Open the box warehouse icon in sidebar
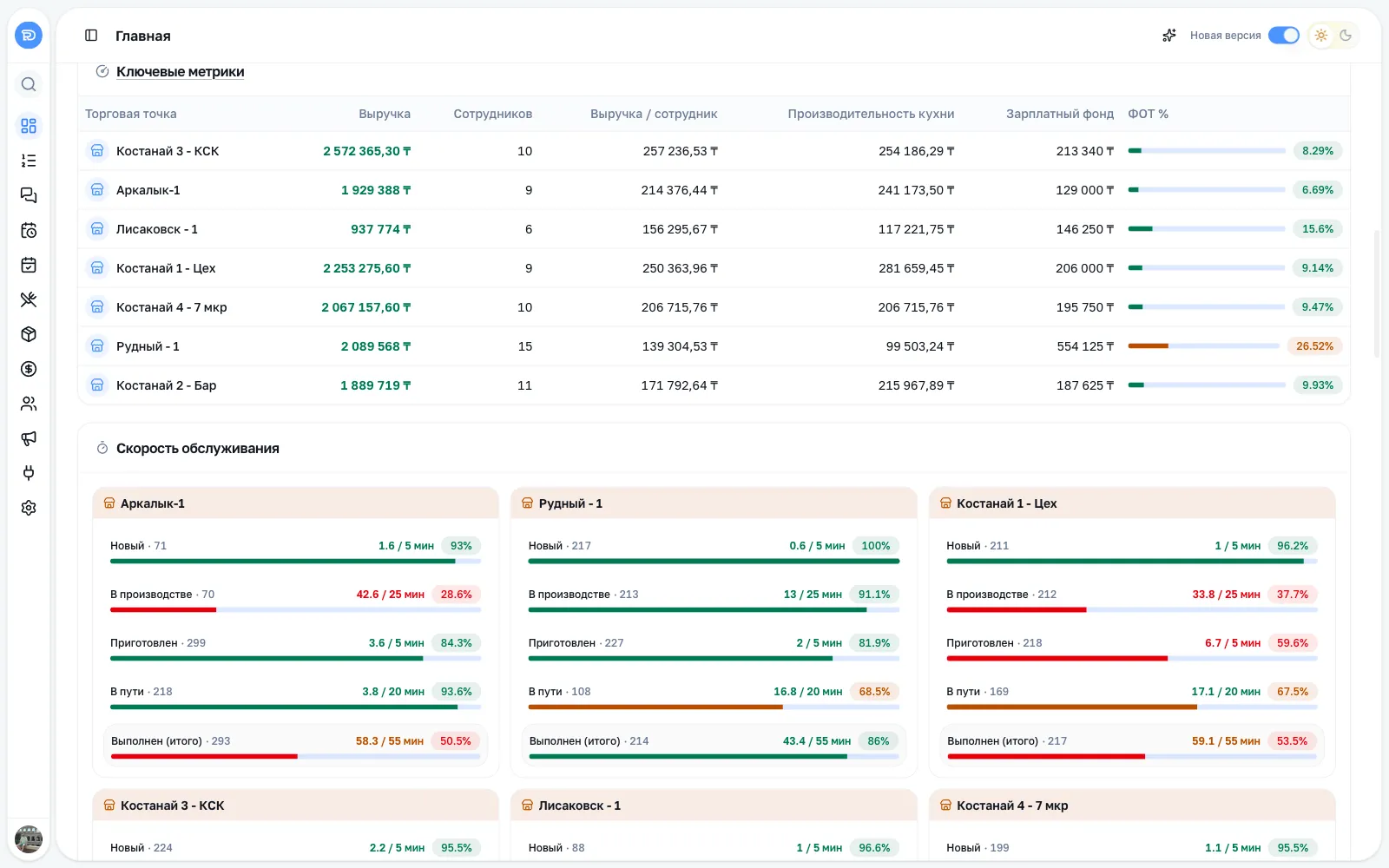This screenshot has height=868, width=1389. click(29, 334)
